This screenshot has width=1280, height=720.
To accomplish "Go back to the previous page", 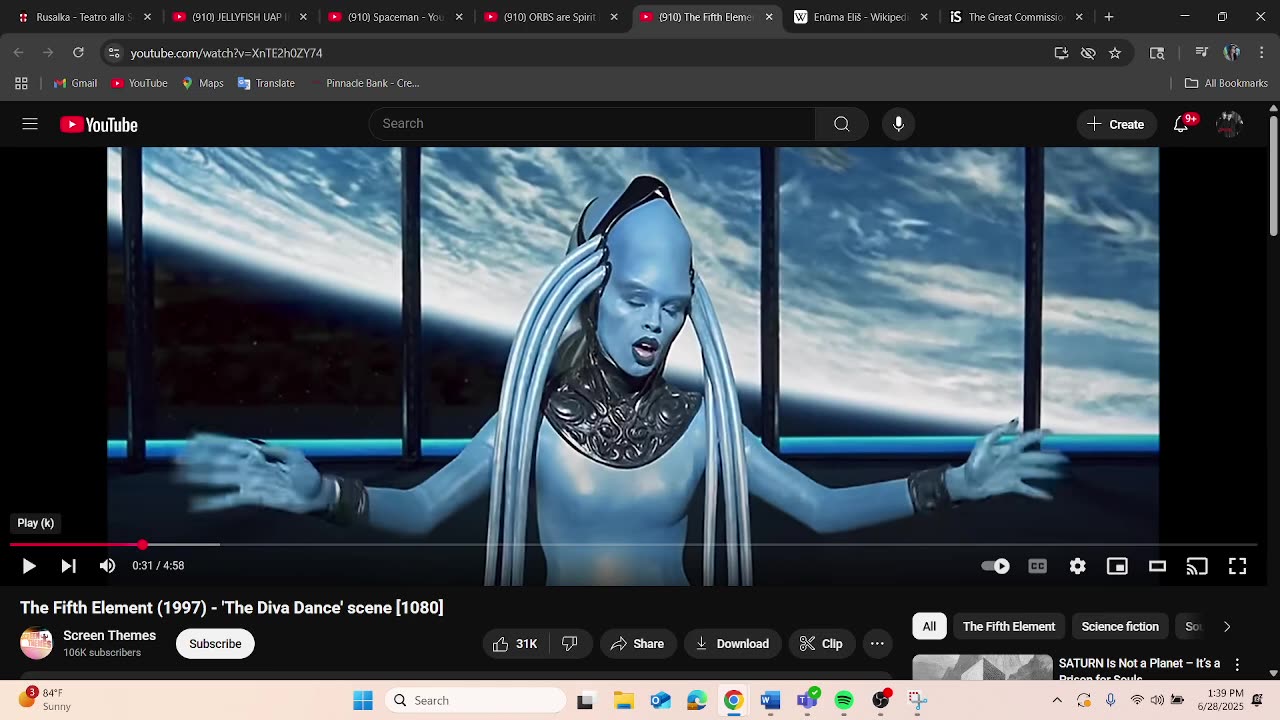I will click(19, 53).
